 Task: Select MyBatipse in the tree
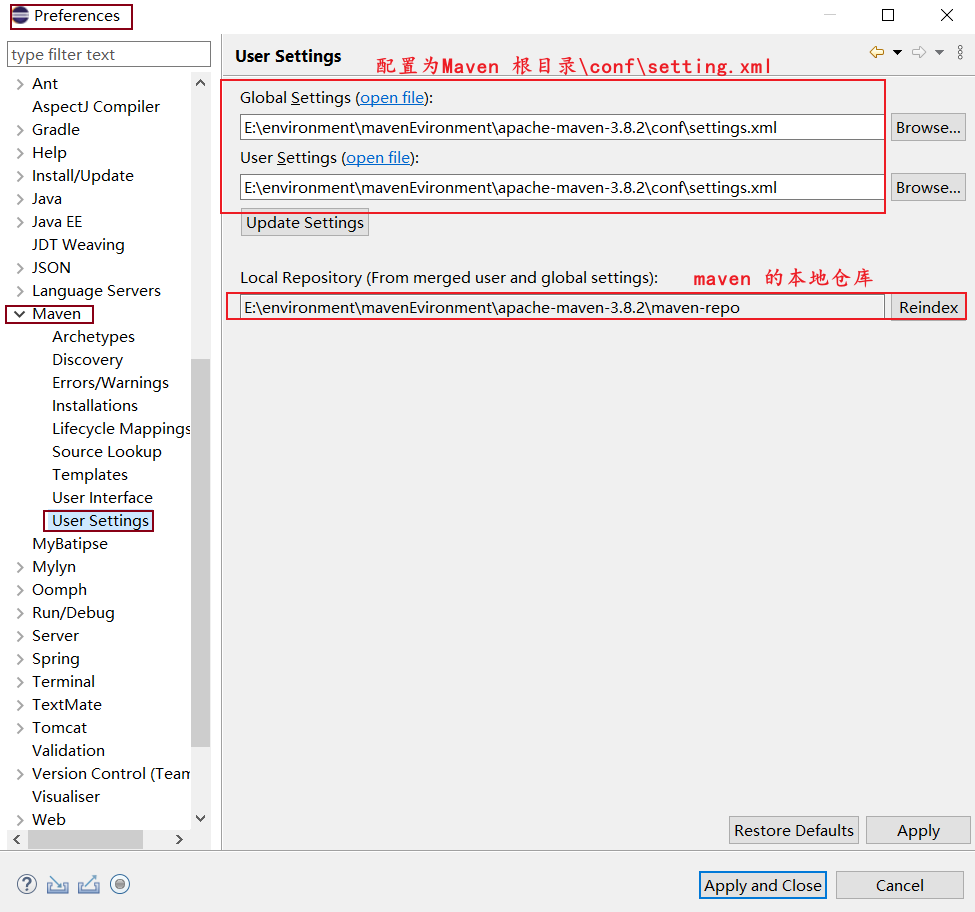coord(70,544)
